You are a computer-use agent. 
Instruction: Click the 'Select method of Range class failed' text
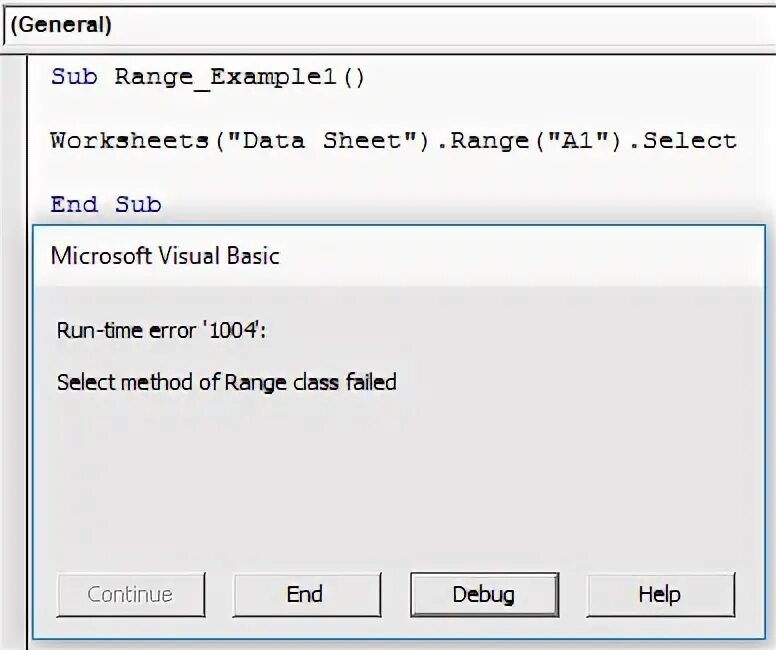click(x=226, y=381)
